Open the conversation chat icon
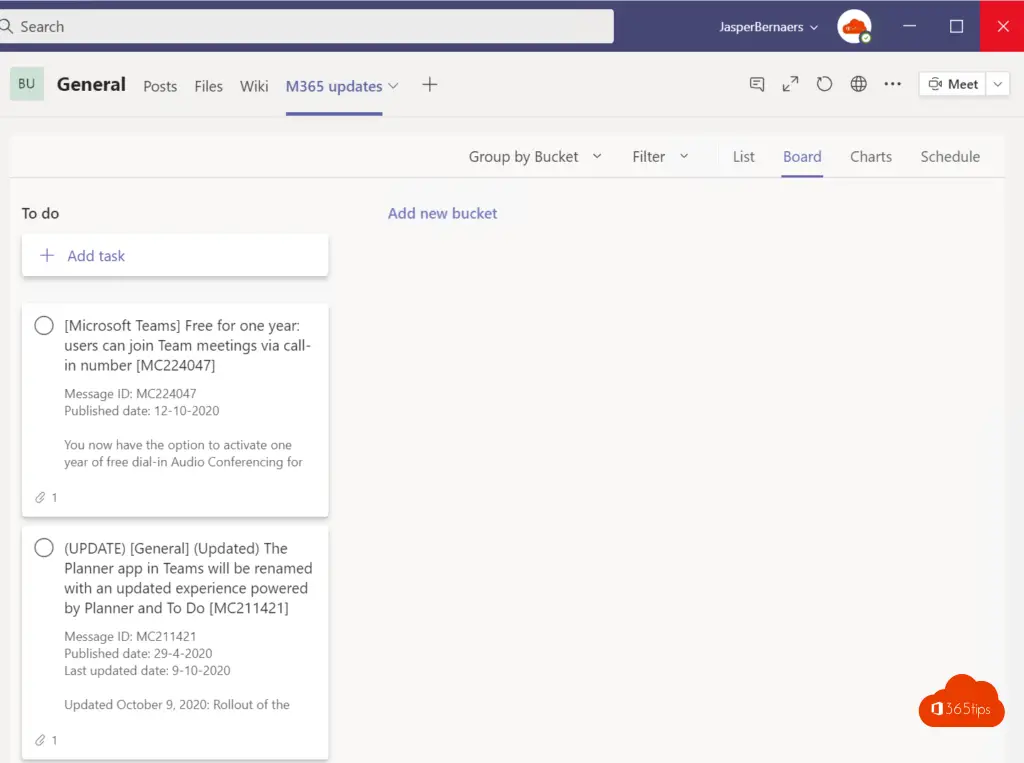 [757, 85]
